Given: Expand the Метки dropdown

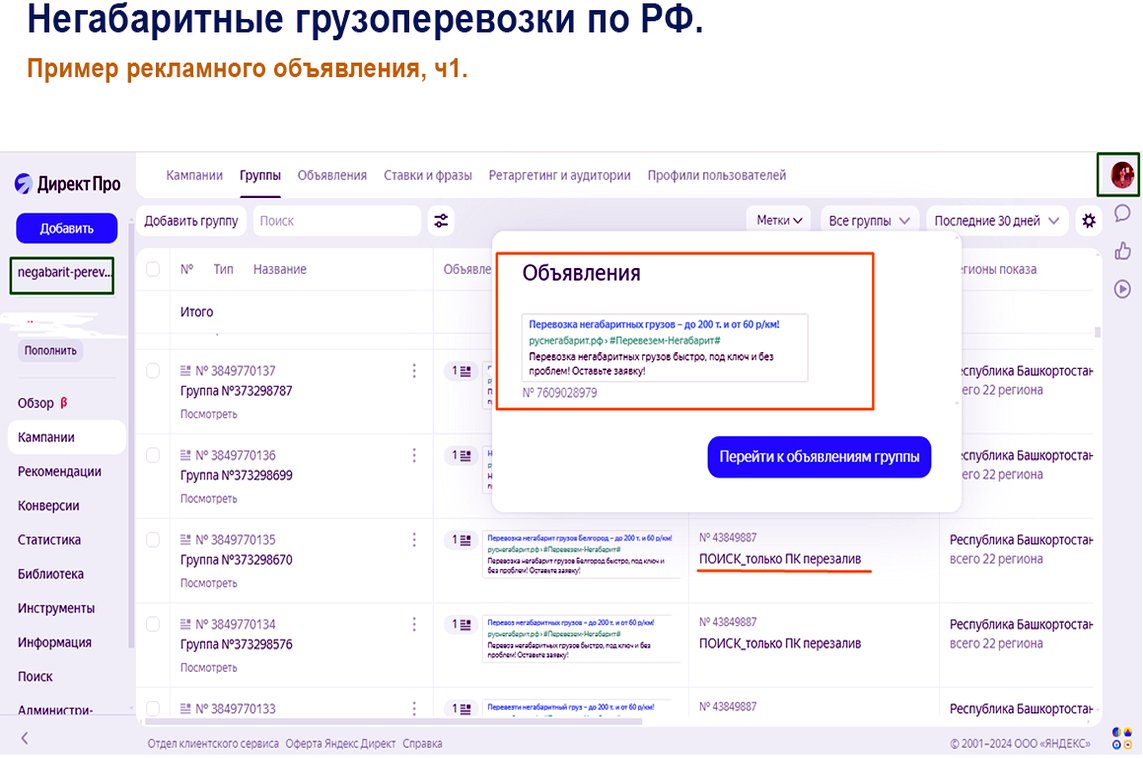Looking at the screenshot, I should click(x=779, y=221).
